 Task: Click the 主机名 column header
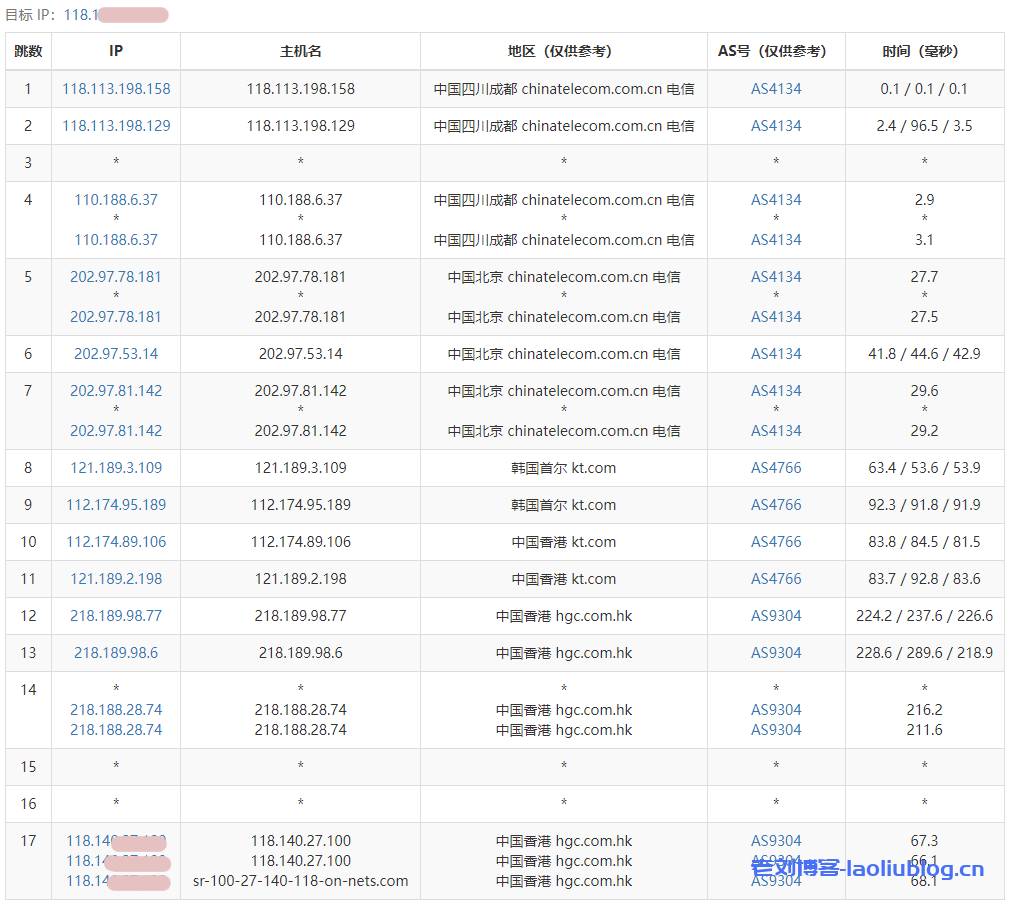tap(299, 51)
